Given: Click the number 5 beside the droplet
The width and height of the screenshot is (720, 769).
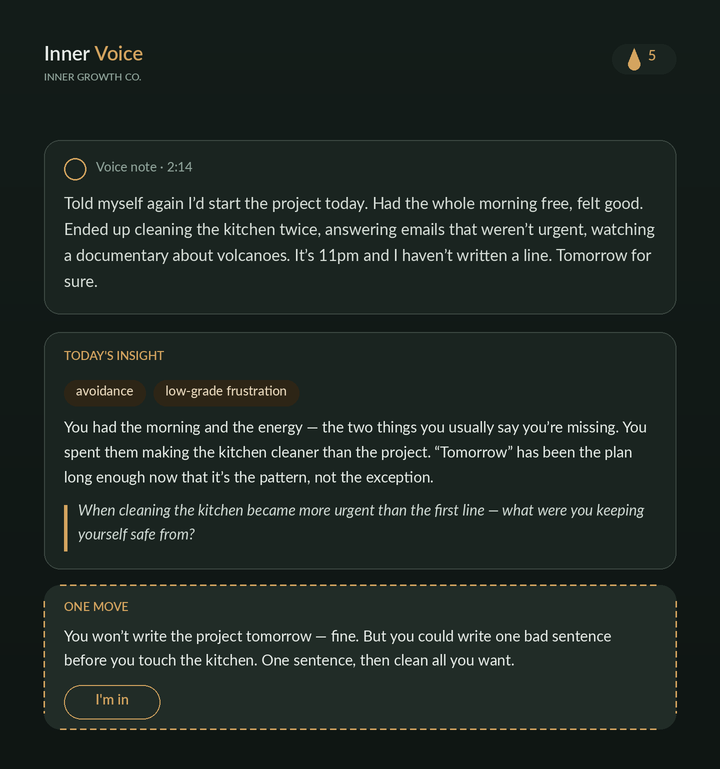Looking at the screenshot, I should pos(652,56).
